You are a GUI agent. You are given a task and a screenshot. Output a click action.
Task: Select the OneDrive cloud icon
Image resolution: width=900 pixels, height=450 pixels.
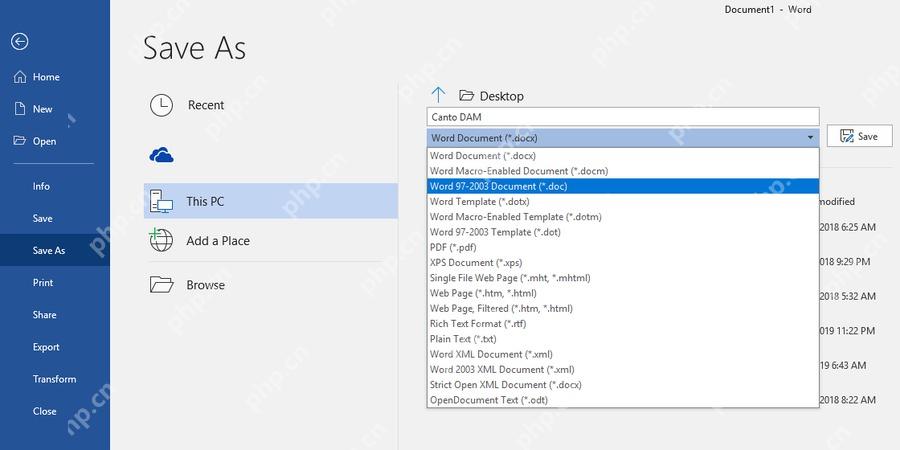coord(161,155)
